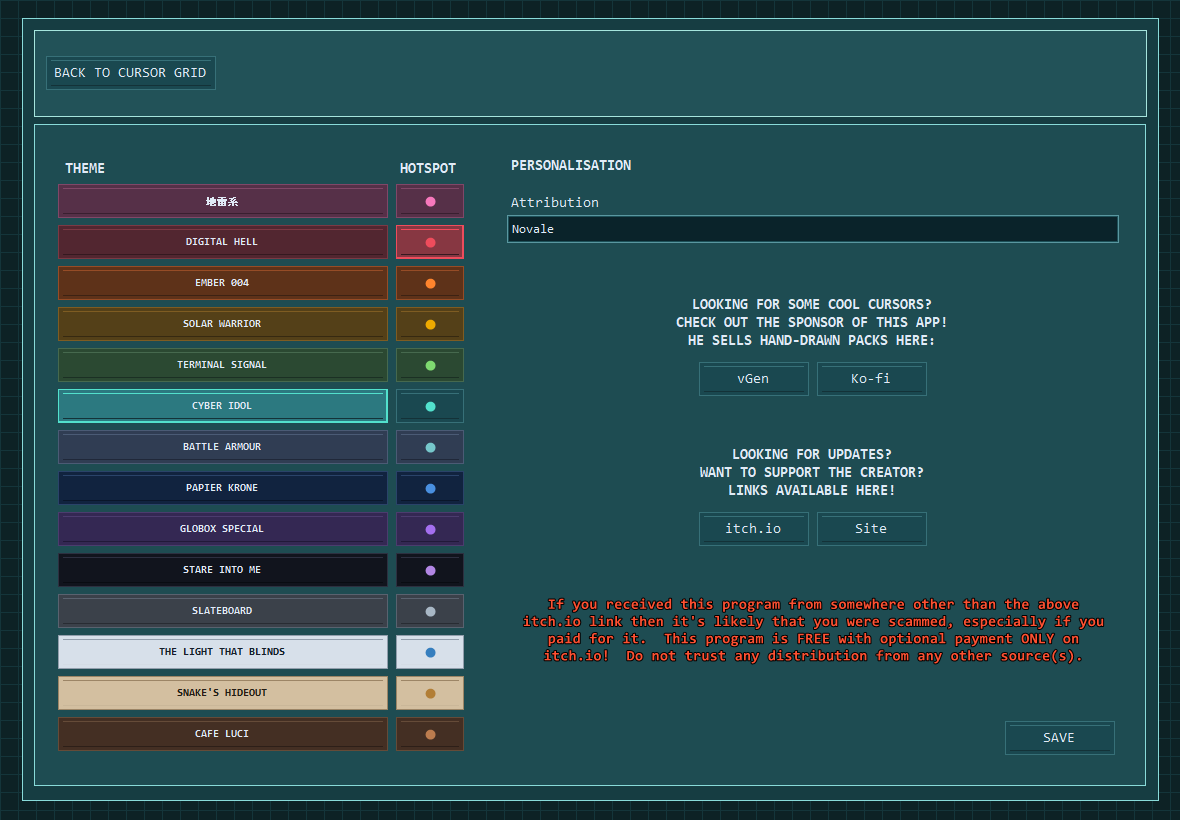Viewport: 1180px width, 820px height.
Task: Apply The Light That Blinds theme
Action: pyautogui.click(x=223, y=652)
